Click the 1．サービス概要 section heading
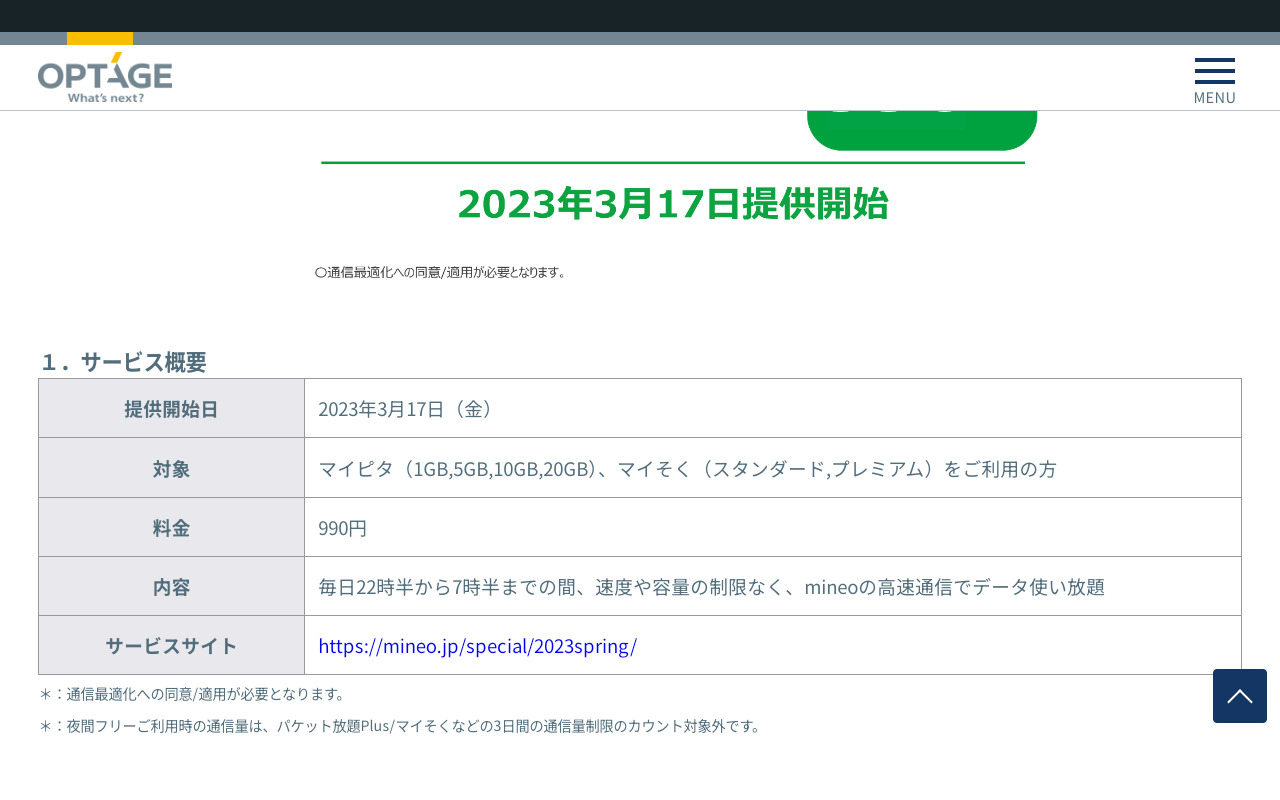The image size is (1280, 800). 123,362
